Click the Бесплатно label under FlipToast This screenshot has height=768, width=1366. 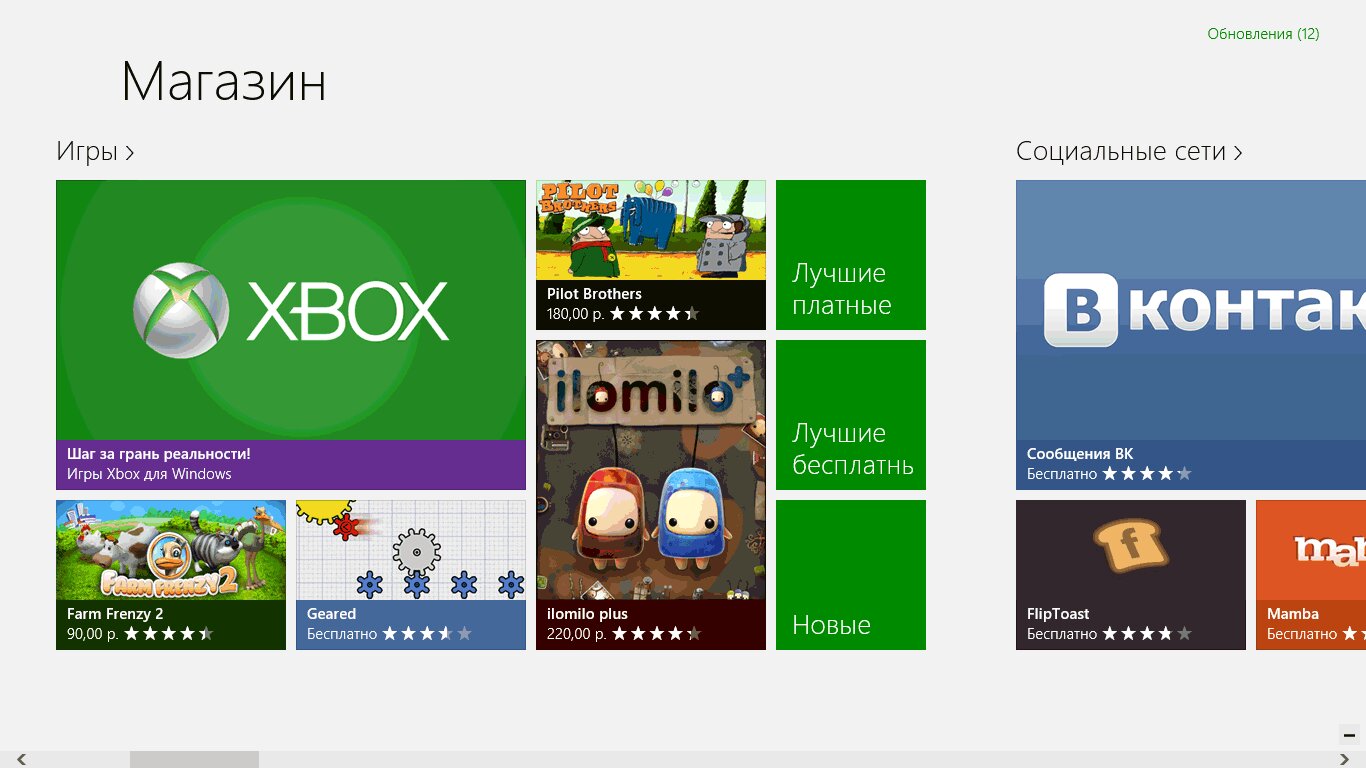(1062, 634)
